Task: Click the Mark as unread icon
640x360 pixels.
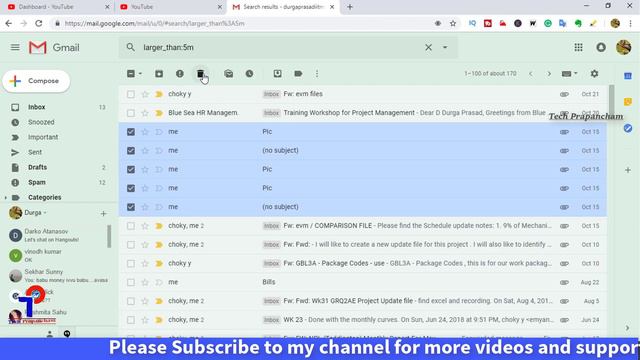Action: [229, 73]
